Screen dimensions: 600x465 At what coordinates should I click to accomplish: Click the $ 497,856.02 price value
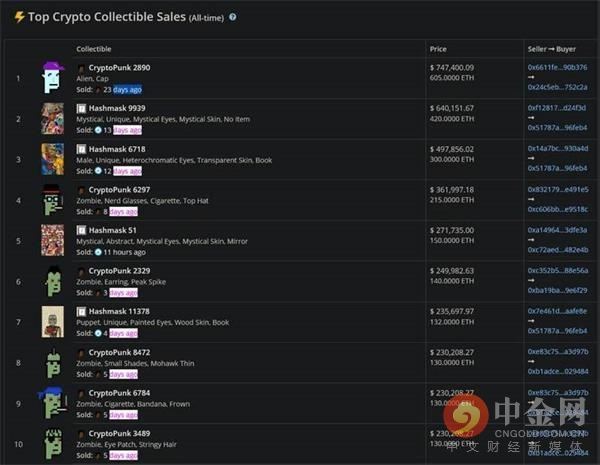(452, 149)
